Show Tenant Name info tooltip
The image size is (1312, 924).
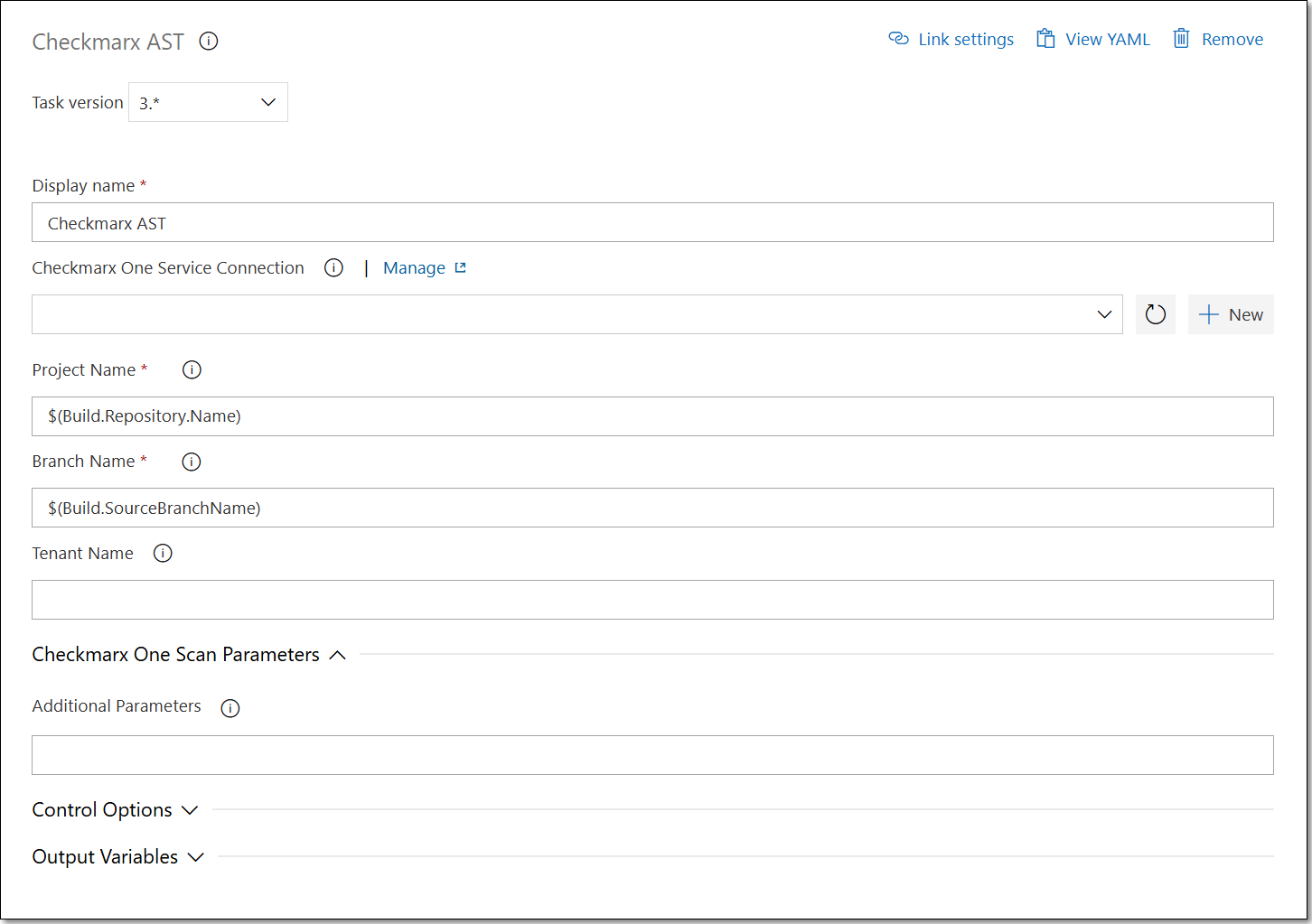(x=163, y=554)
